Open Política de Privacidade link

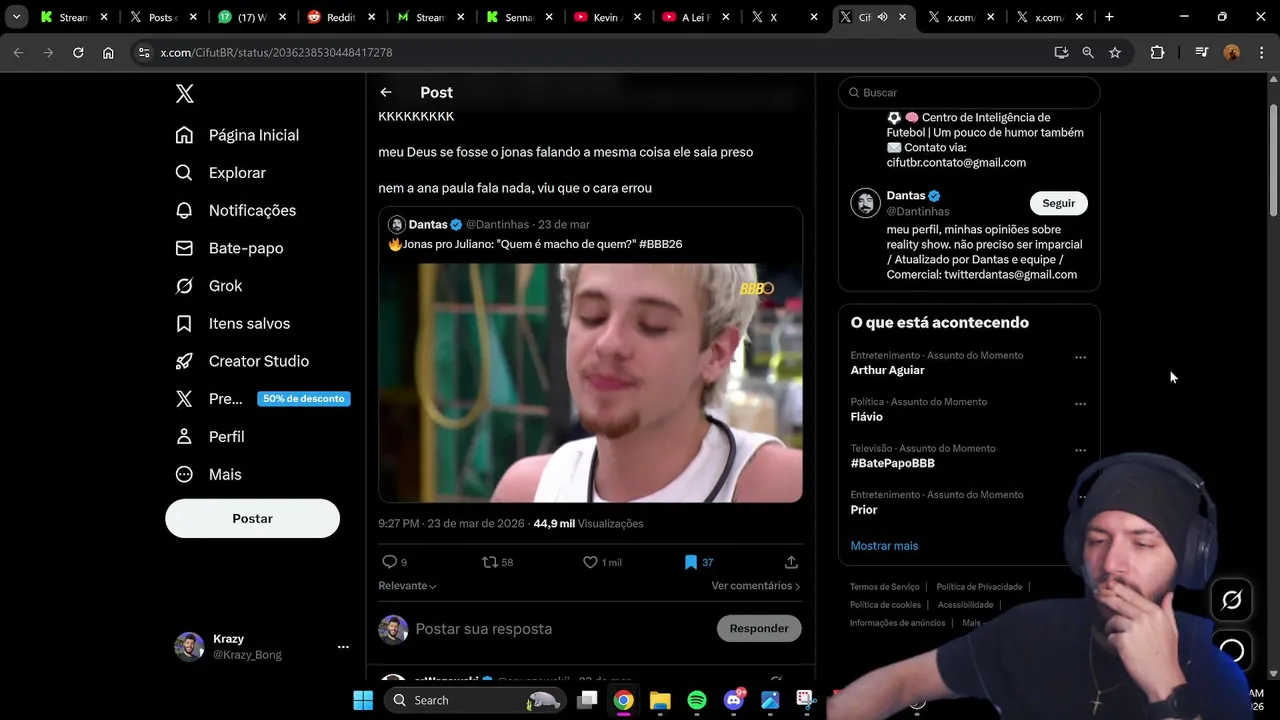(x=979, y=587)
